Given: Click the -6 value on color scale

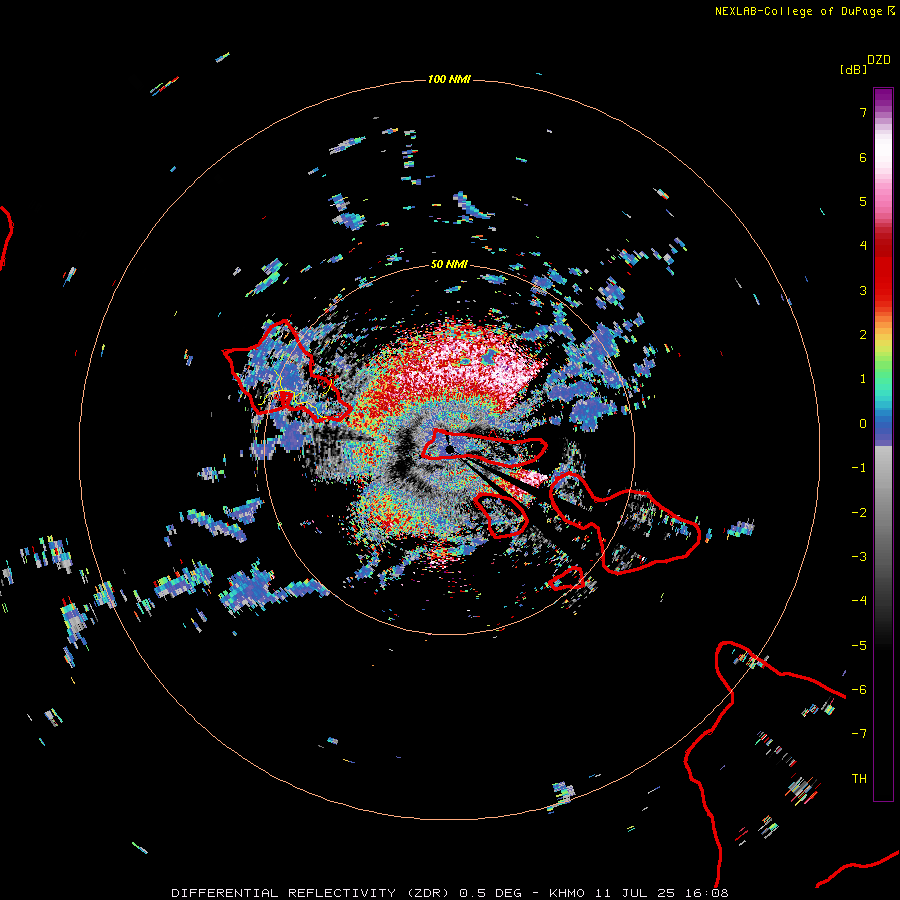Looking at the screenshot, I should 859,690.
